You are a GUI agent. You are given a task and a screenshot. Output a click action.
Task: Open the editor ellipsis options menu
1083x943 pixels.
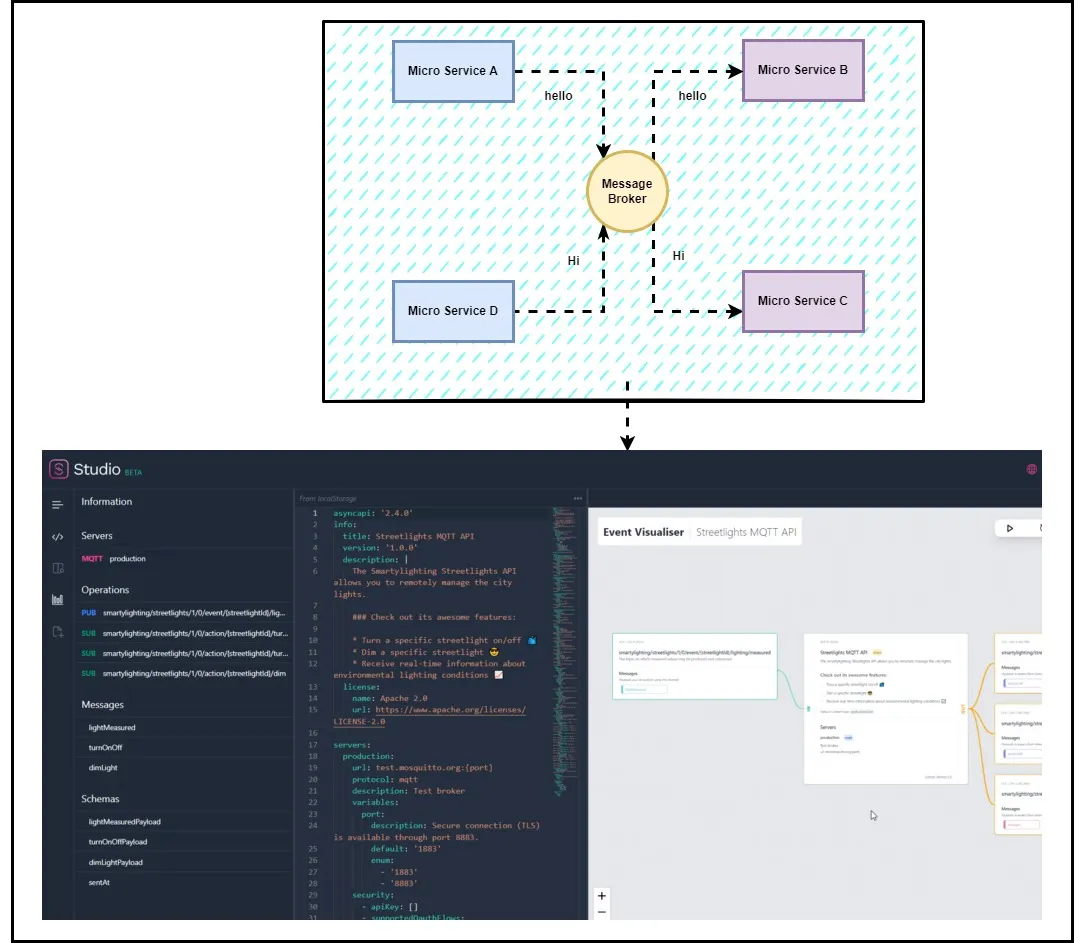pos(577,498)
